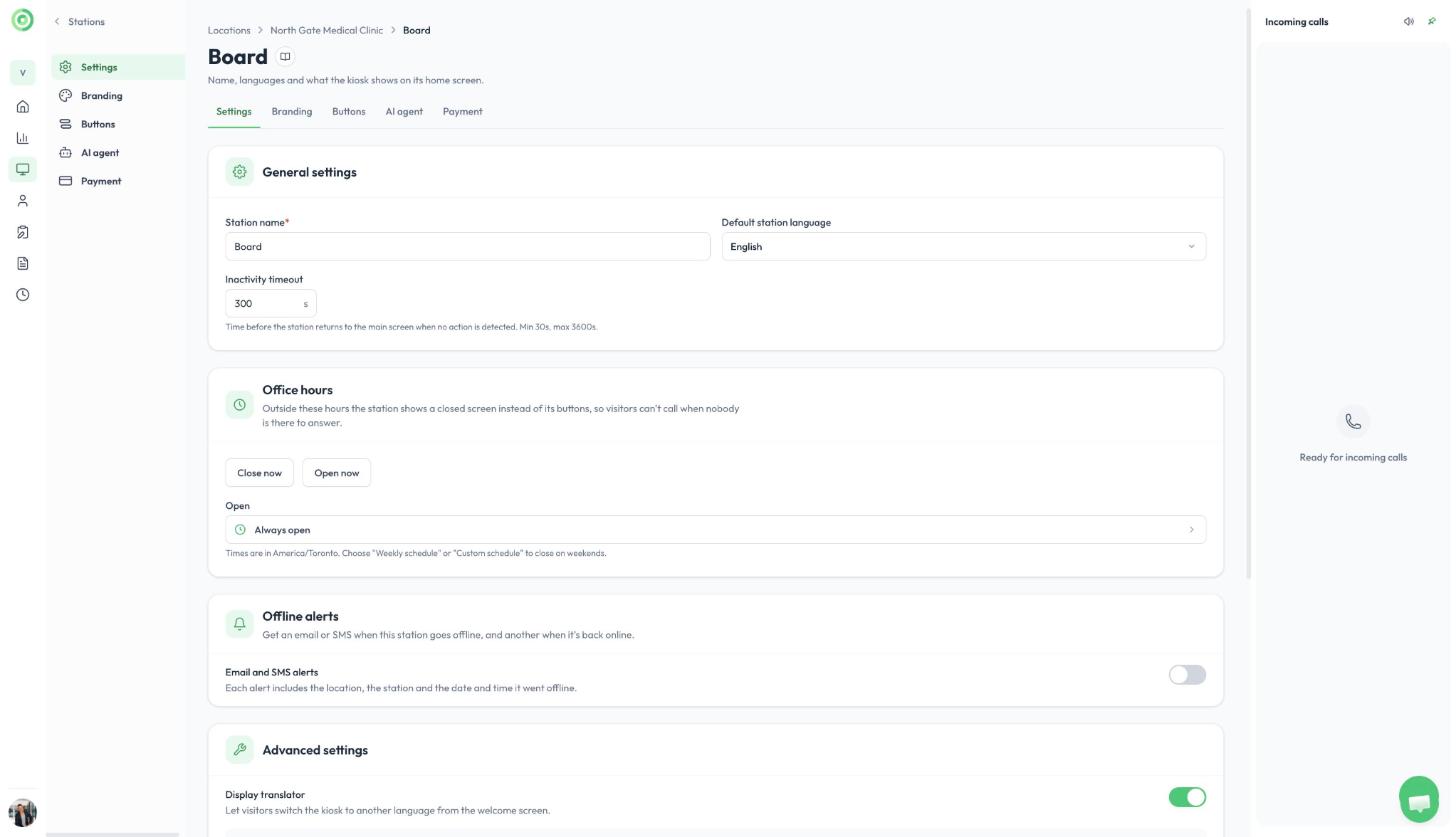
Task: Open the Default station language dropdown
Action: point(964,247)
